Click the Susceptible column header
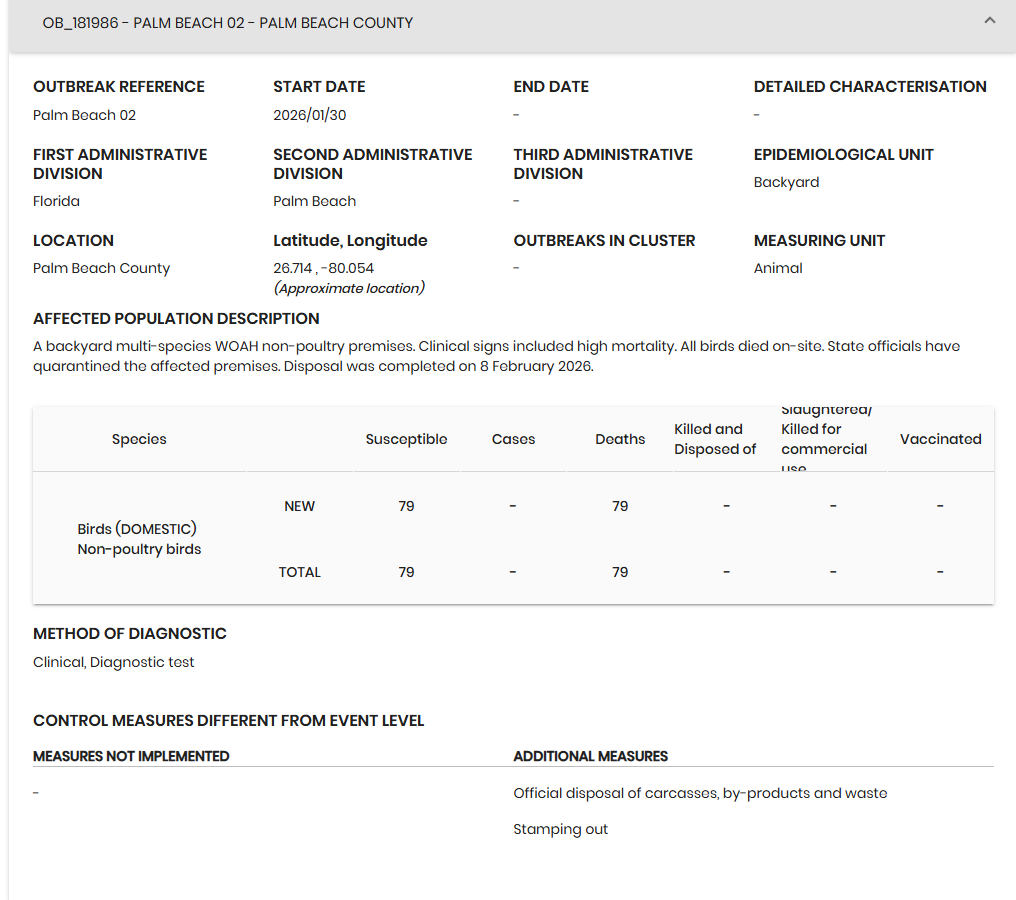Screen dimensions: 1016x900 pos(406,439)
